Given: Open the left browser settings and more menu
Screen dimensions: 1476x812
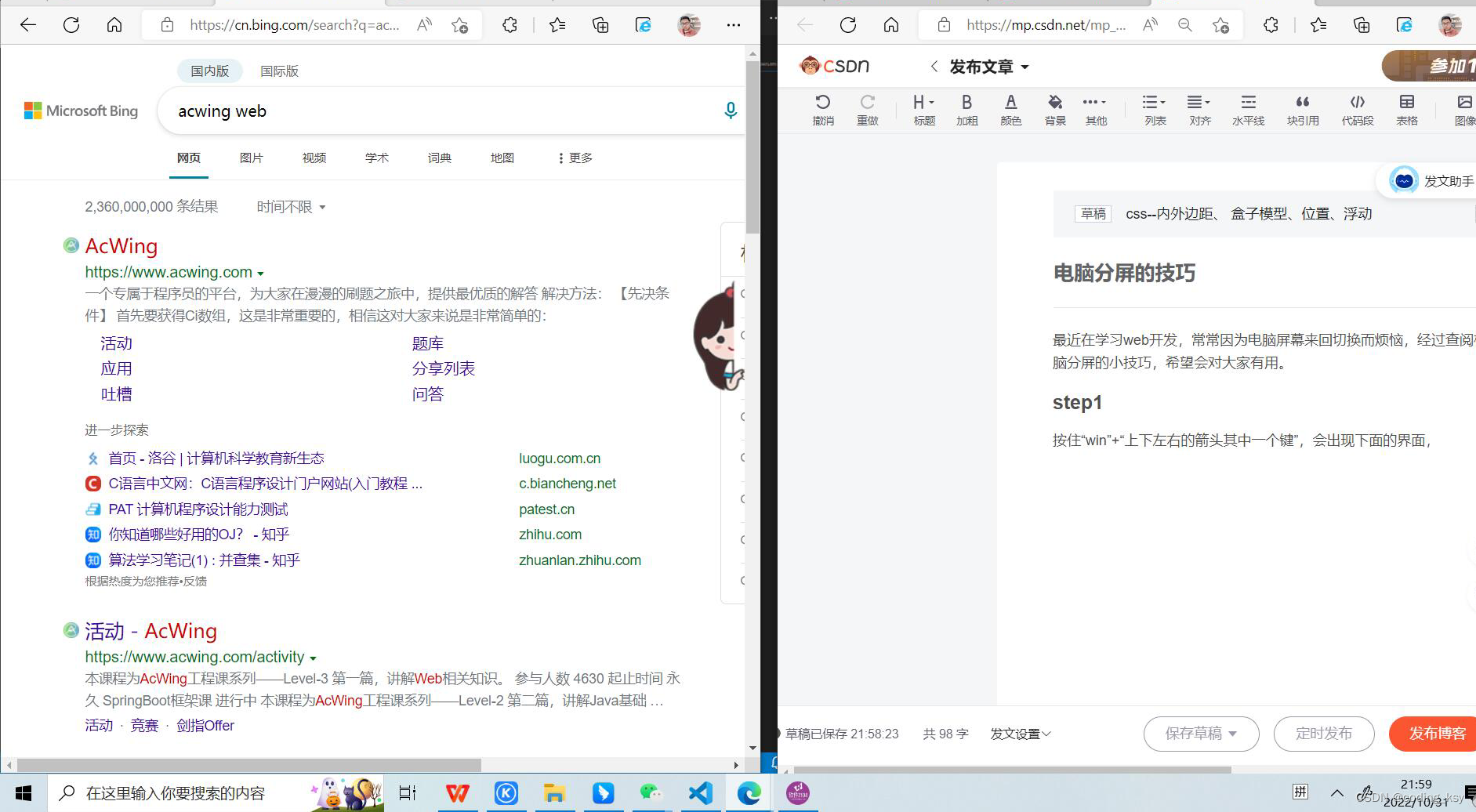Looking at the screenshot, I should point(733,25).
